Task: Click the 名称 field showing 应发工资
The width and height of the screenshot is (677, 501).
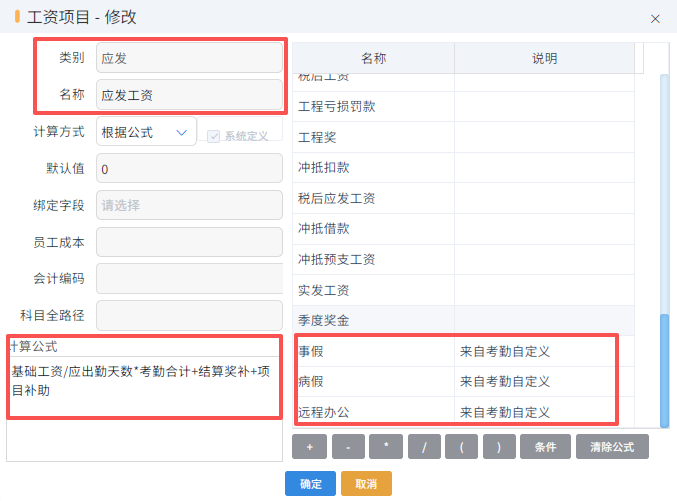Action: pyautogui.click(x=189, y=95)
